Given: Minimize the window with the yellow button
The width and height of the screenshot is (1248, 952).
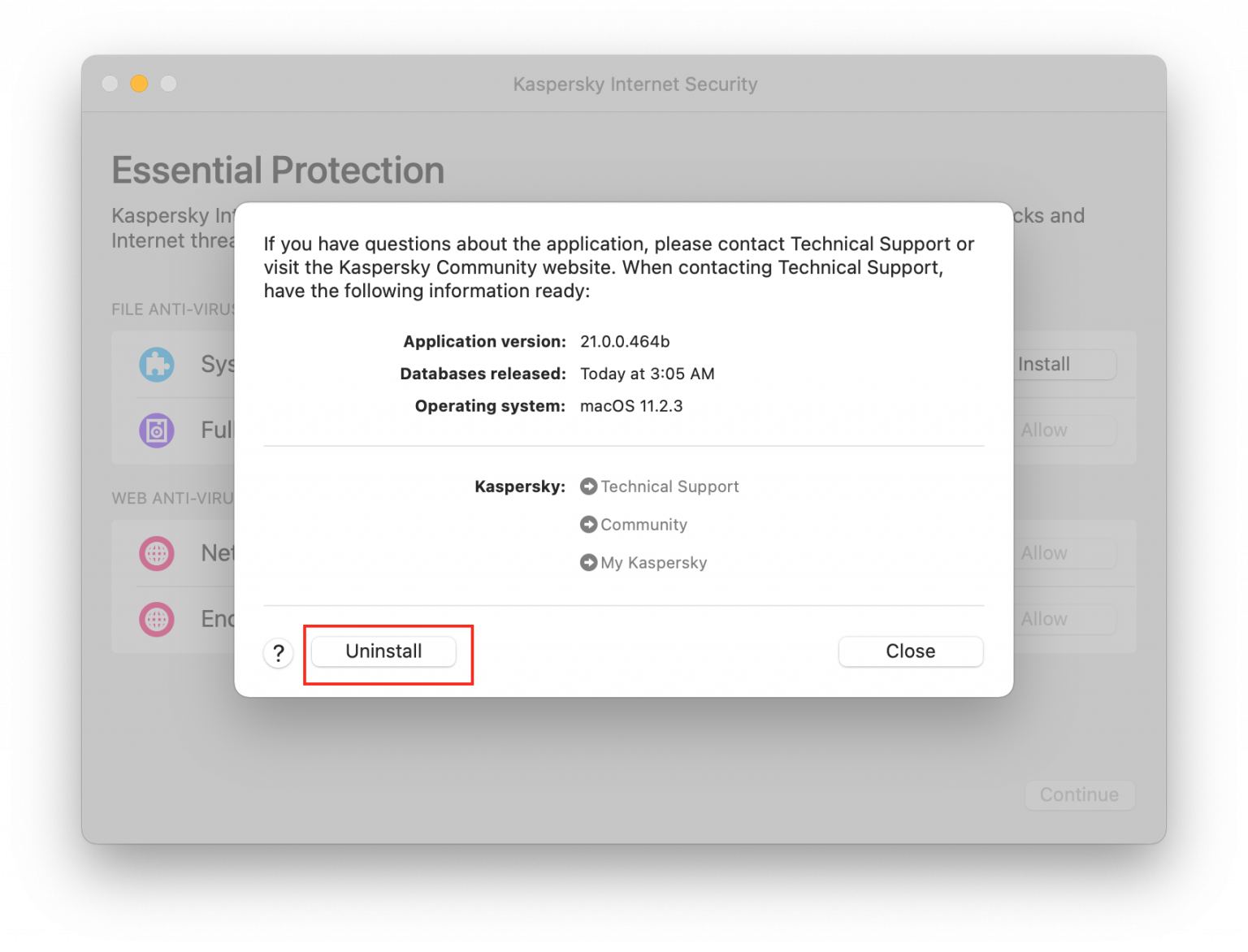Looking at the screenshot, I should tap(139, 83).
